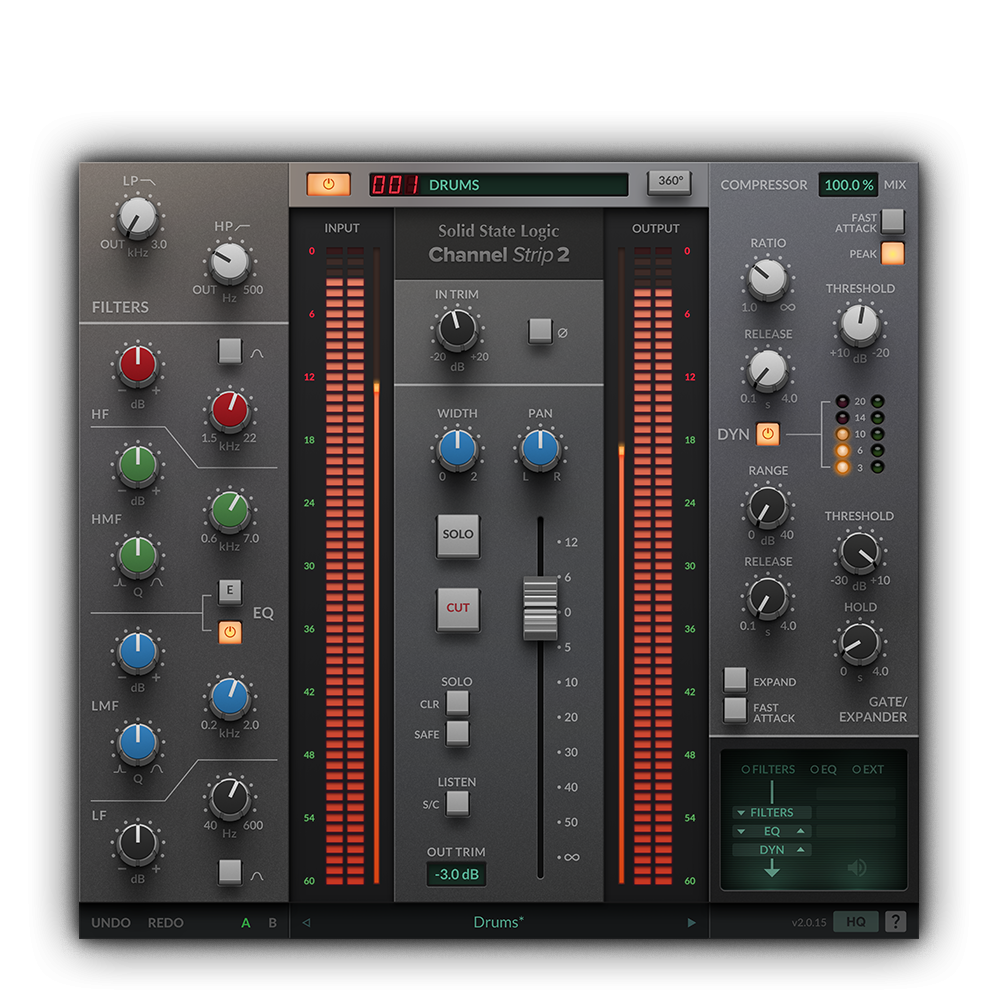Enable gate/expander FAST ATTACK switch
This screenshot has height=1000, width=999.
735,710
